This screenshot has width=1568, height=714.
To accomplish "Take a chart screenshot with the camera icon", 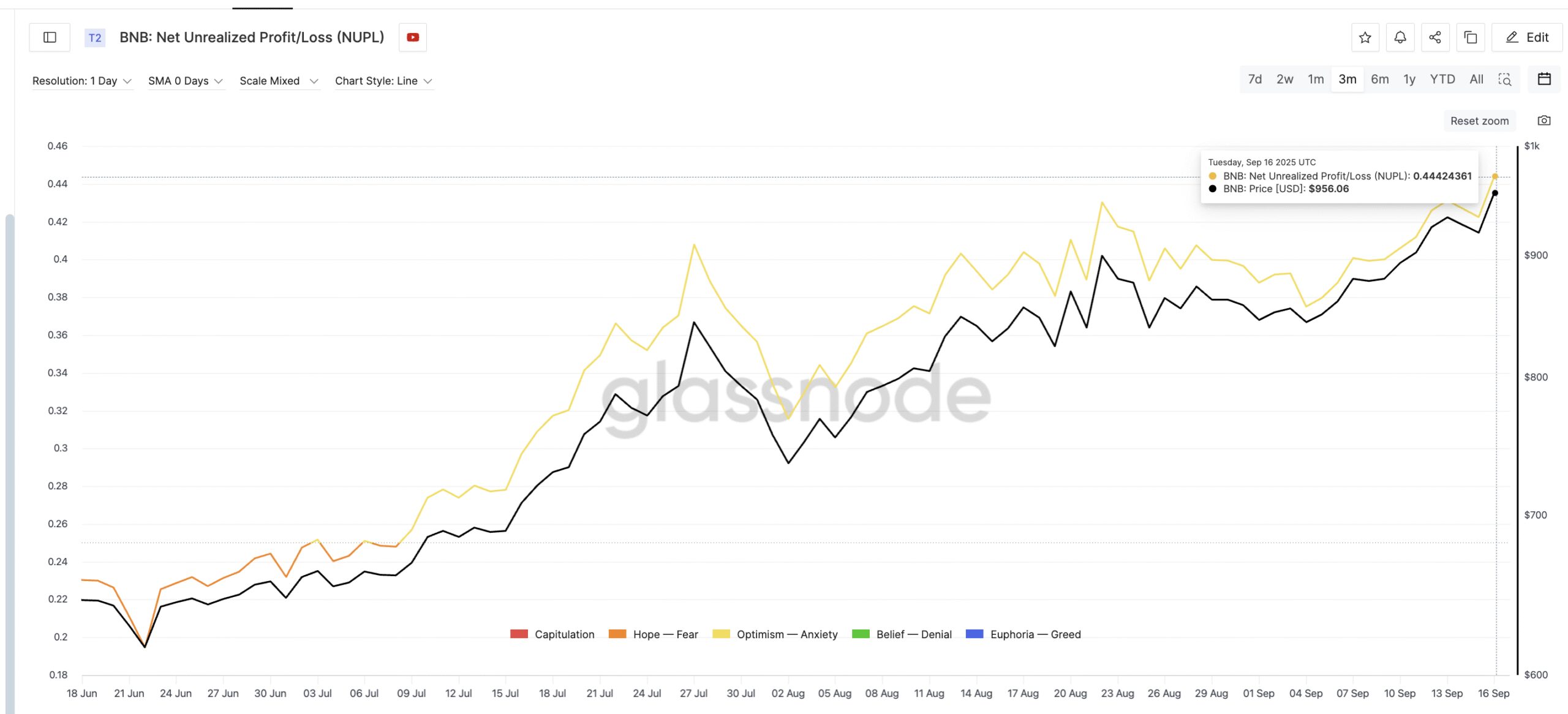I will point(1543,120).
